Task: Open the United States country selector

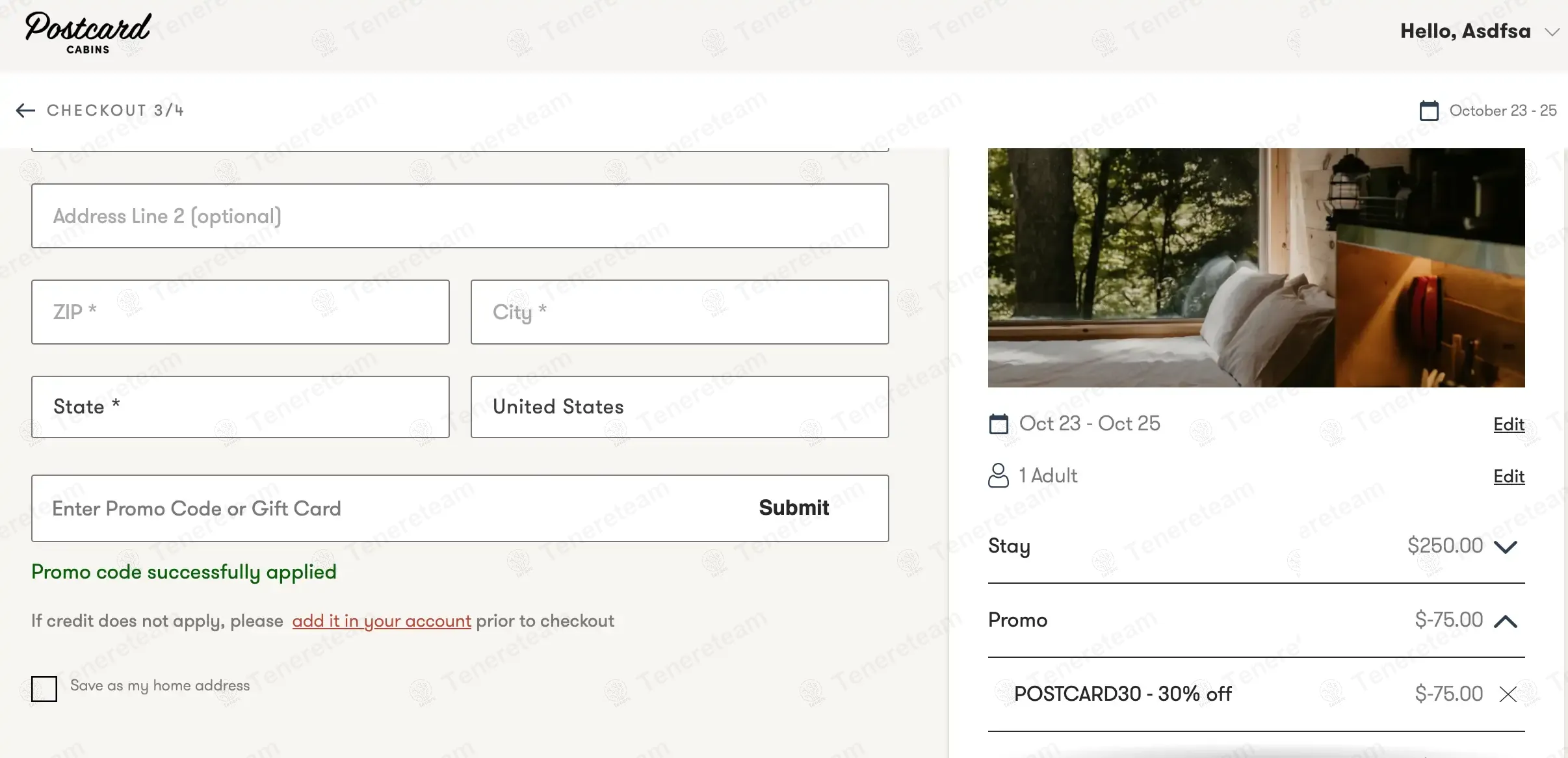Action: 679,407
